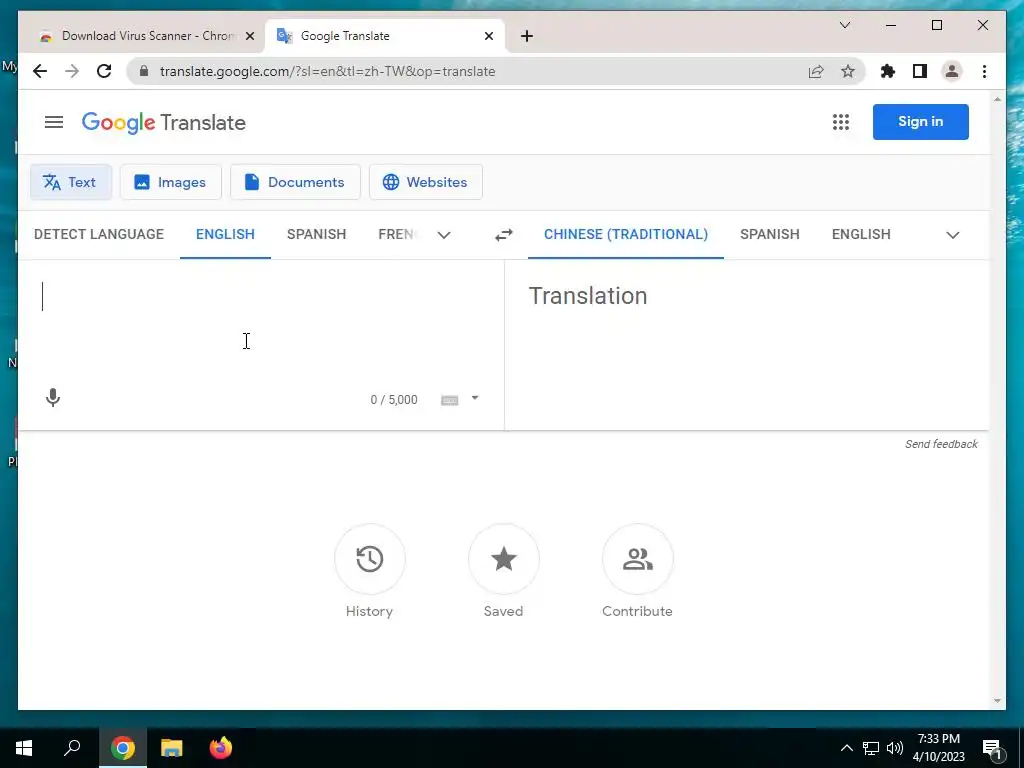The width and height of the screenshot is (1024, 768).
Task: Click the Google Translate logo
Action: pyautogui.click(x=163, y=122)
